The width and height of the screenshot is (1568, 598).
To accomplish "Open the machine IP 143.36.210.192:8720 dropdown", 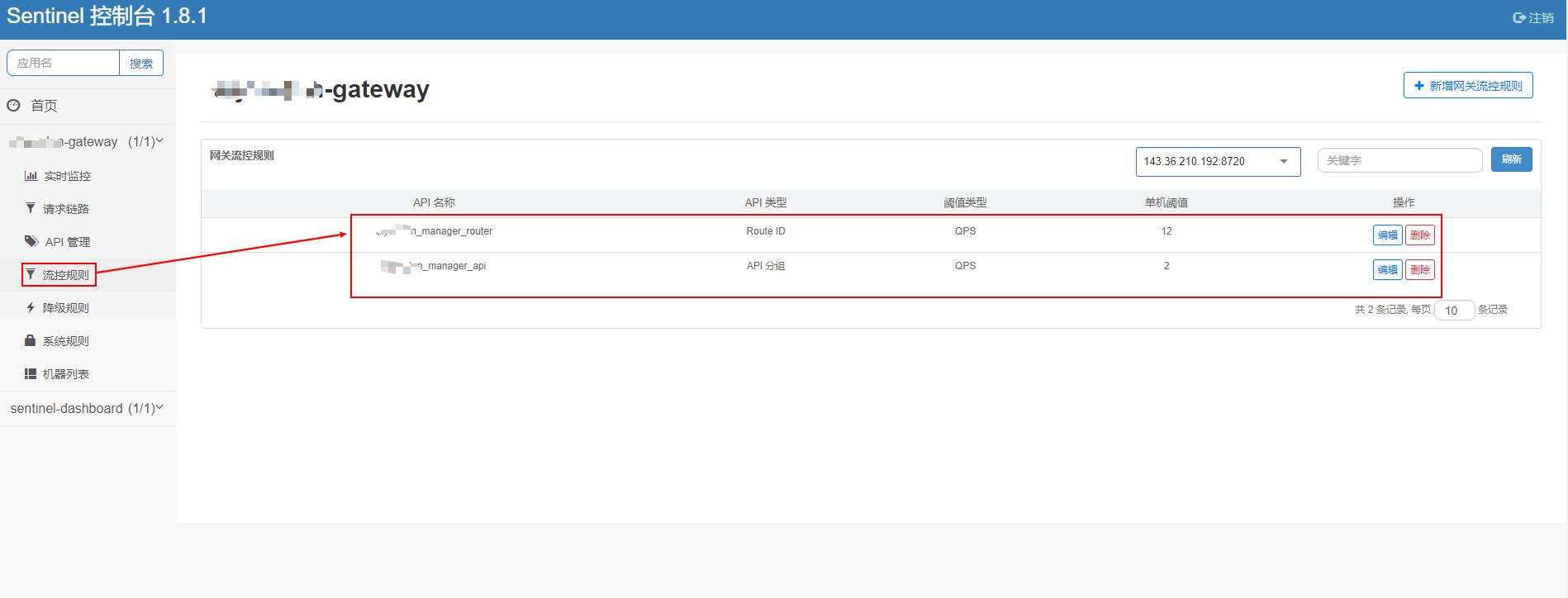I will pyautogui.click(x=1218, y=161).
